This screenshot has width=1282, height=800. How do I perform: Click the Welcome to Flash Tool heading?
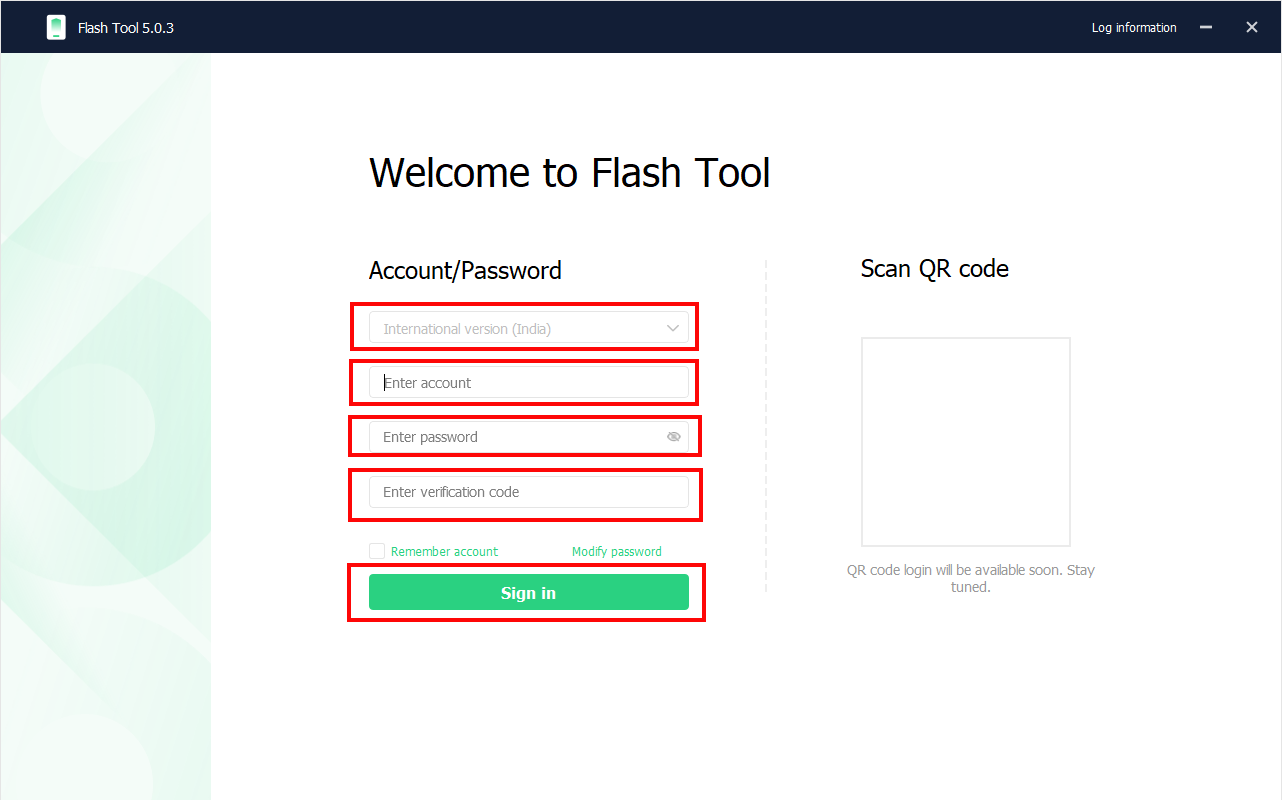point(570,172)
